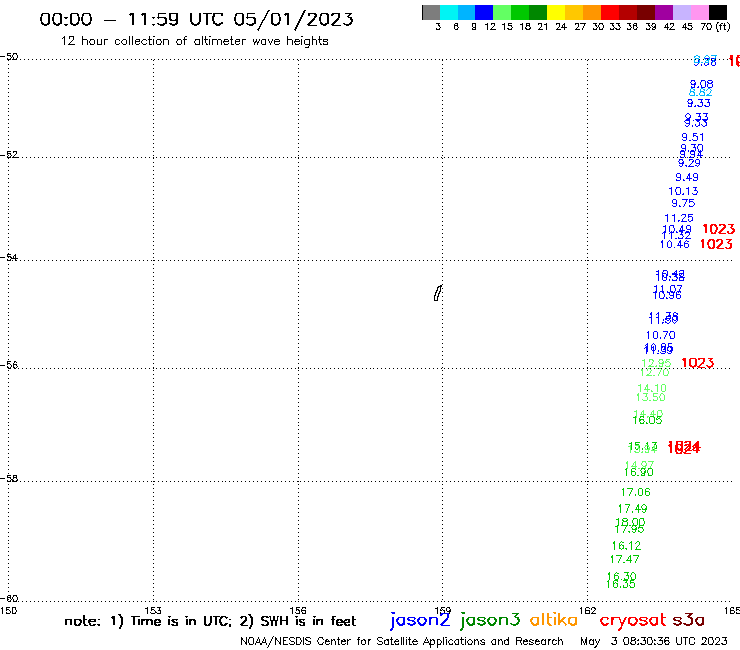Click the longitude axis label 156
Viewport: 740px width, 650px height.
pos(298,610)
